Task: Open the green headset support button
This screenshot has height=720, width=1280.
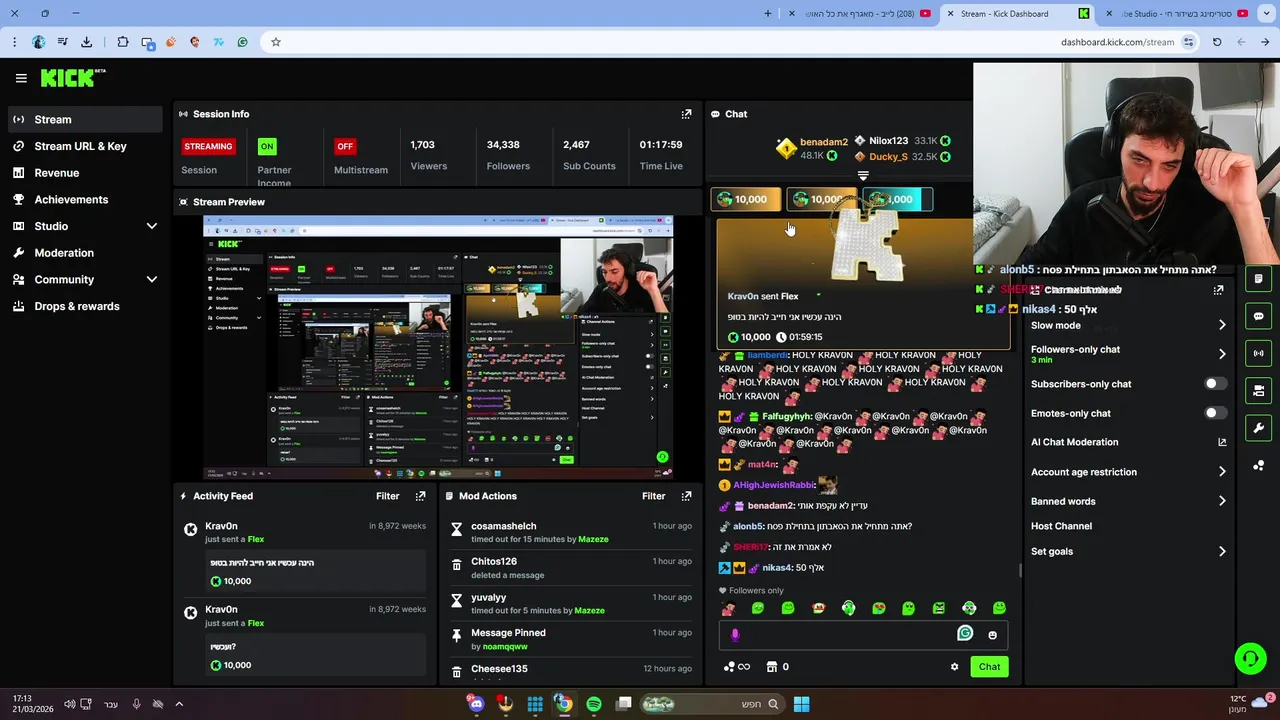Action: tap(1250, 658)
